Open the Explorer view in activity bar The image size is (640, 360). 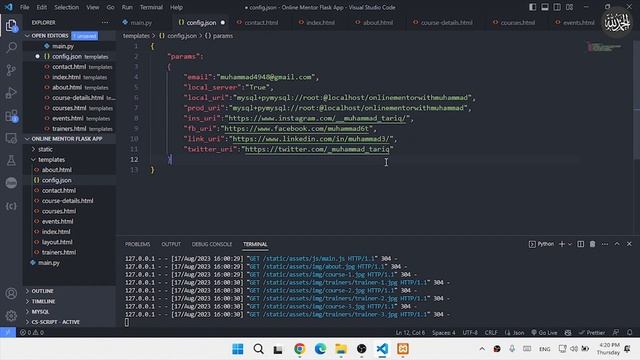[x=11, y=26]
